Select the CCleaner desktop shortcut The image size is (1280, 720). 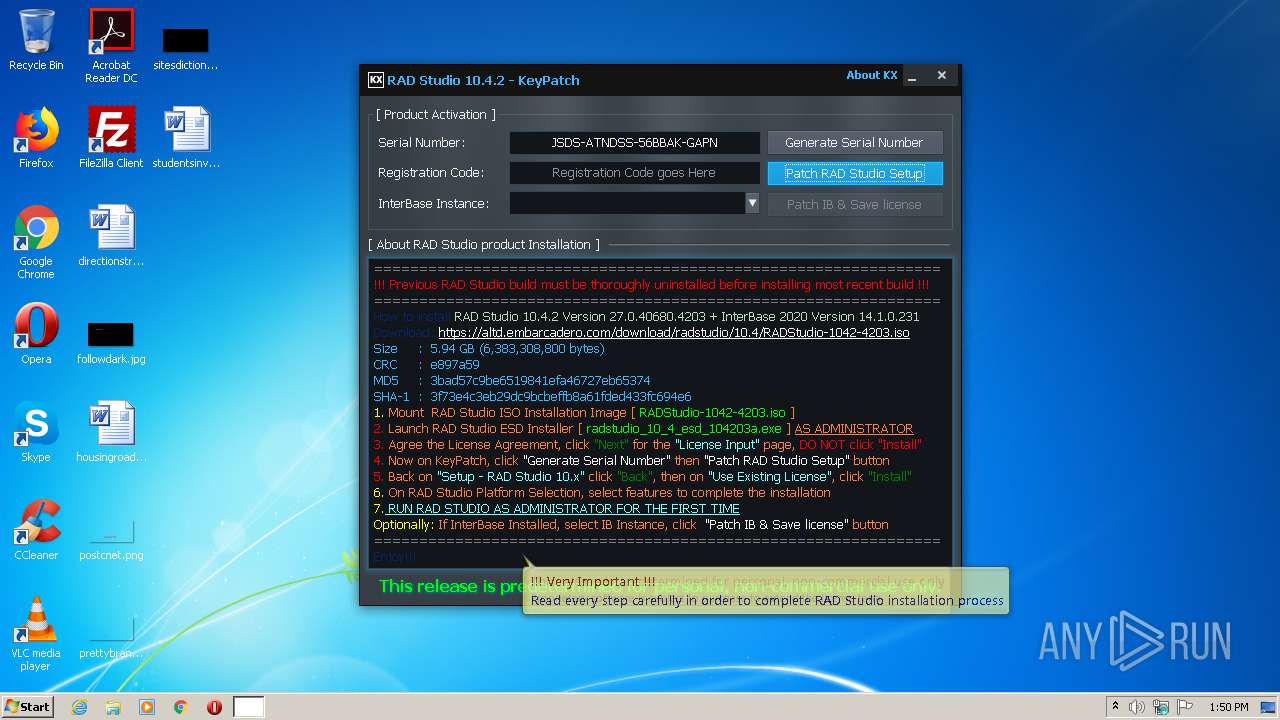(36, 529)
